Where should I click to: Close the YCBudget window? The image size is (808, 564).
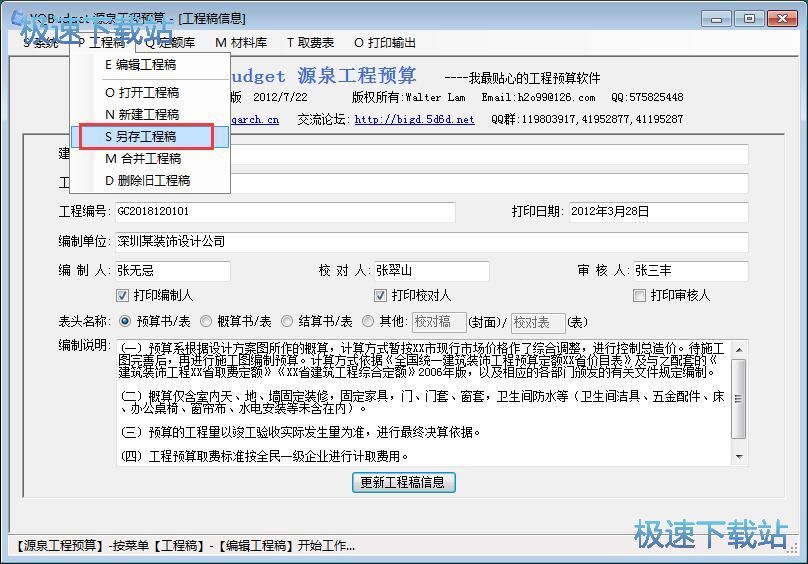(782, 19)
